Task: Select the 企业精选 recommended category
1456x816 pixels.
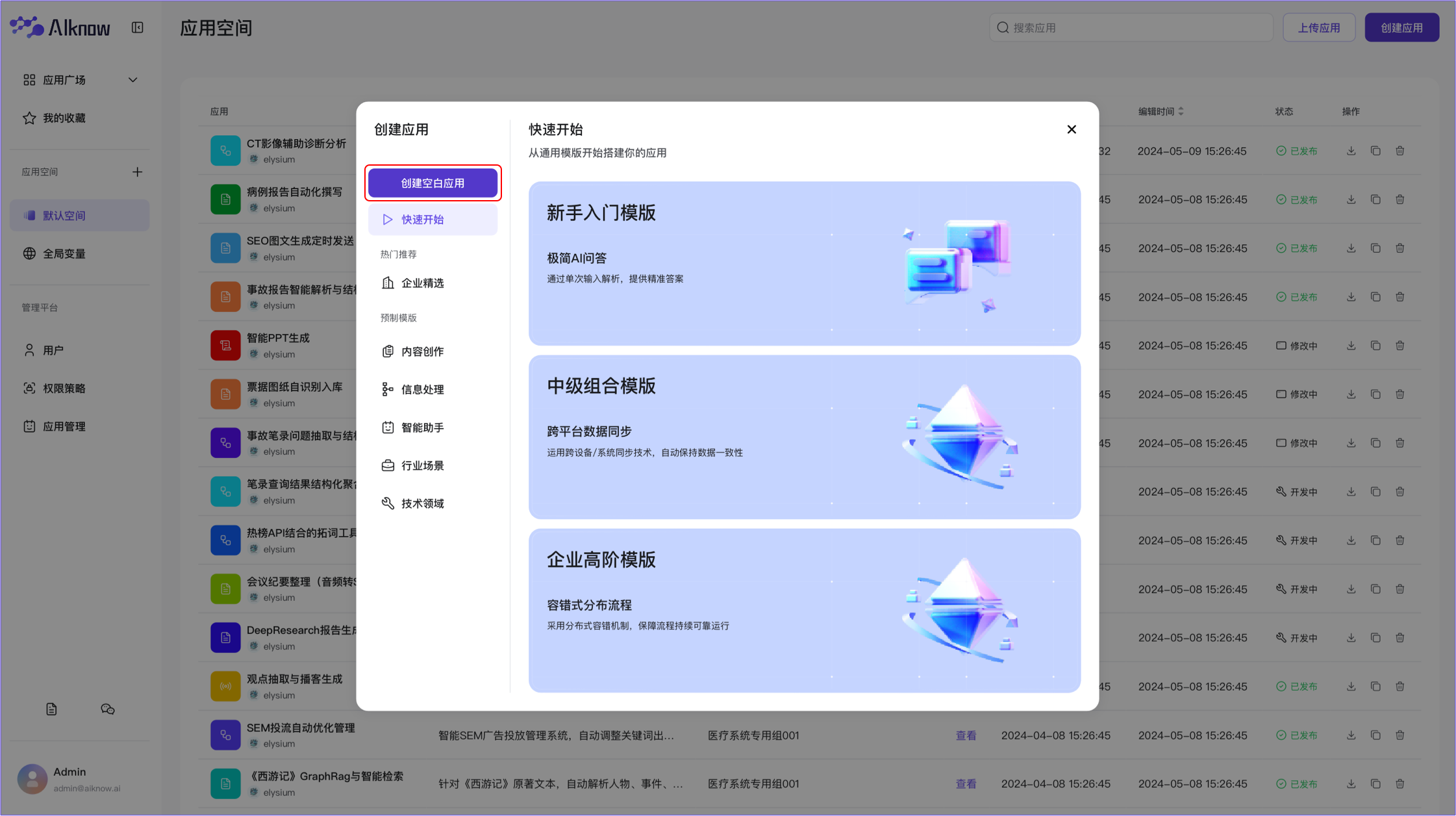Action: tap(422, 283)
